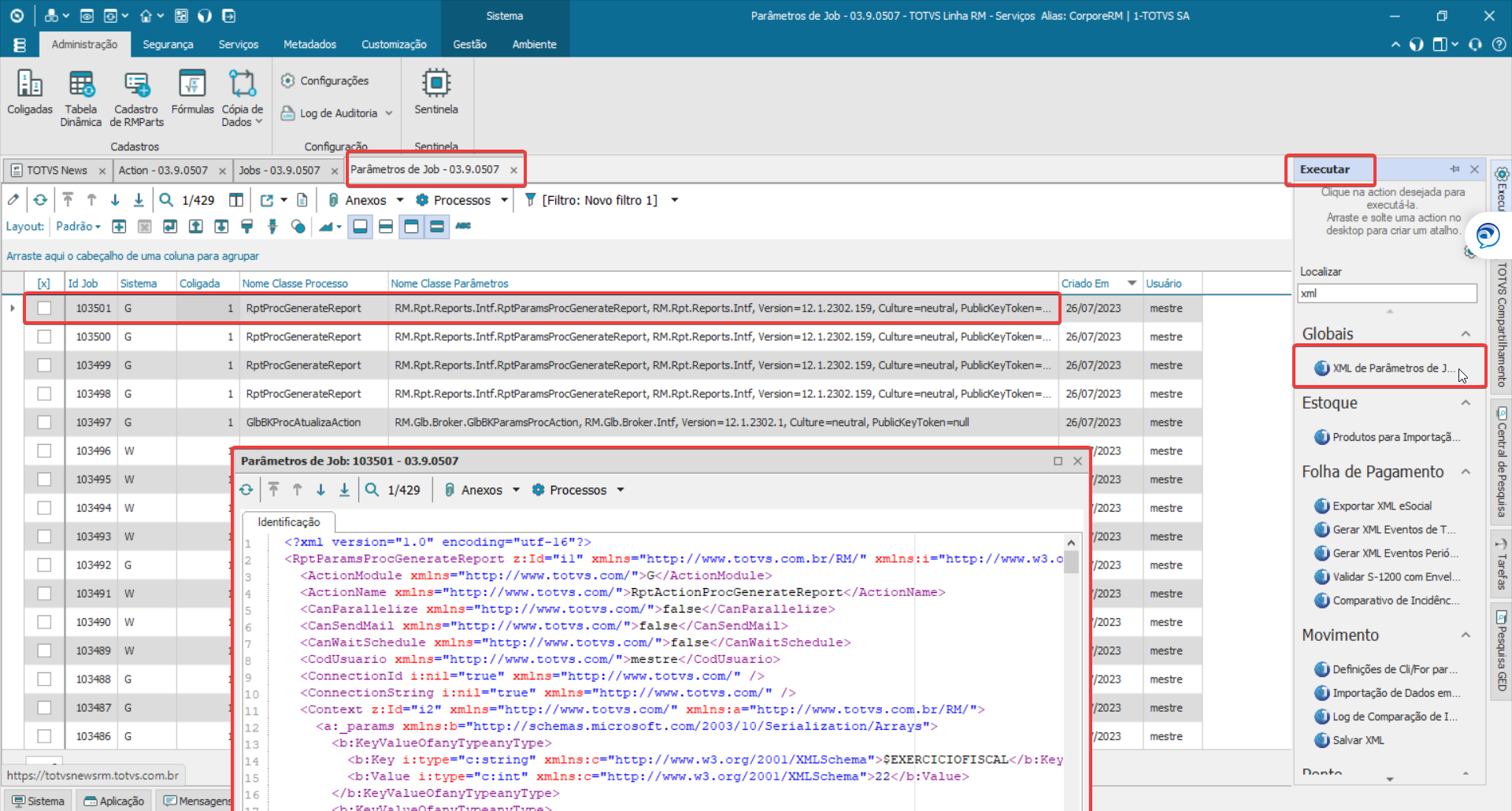This screenshot has height=811, width=1512.
Task: Open the help question mark icon
Action: click(x=1499, y=44)
